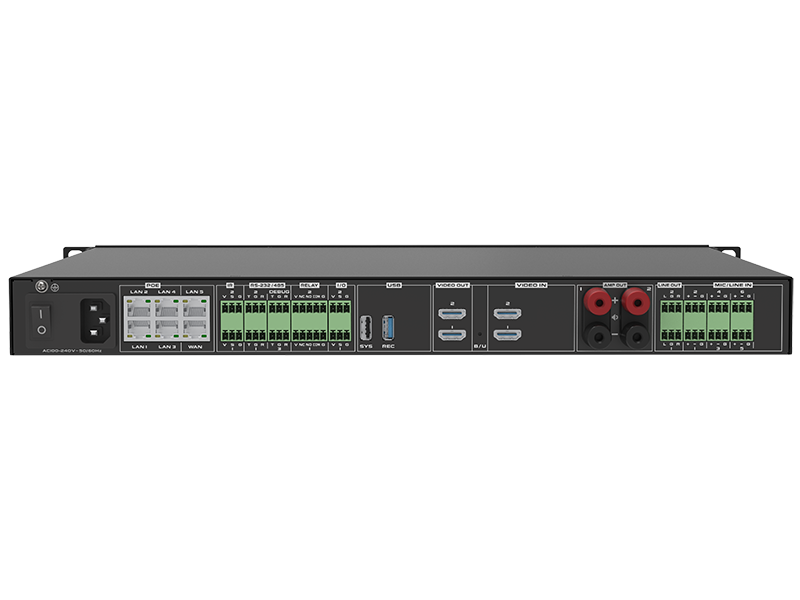Select the LAN 1 Ethernet port
800x600 pixels.
[x=139, y=330]
